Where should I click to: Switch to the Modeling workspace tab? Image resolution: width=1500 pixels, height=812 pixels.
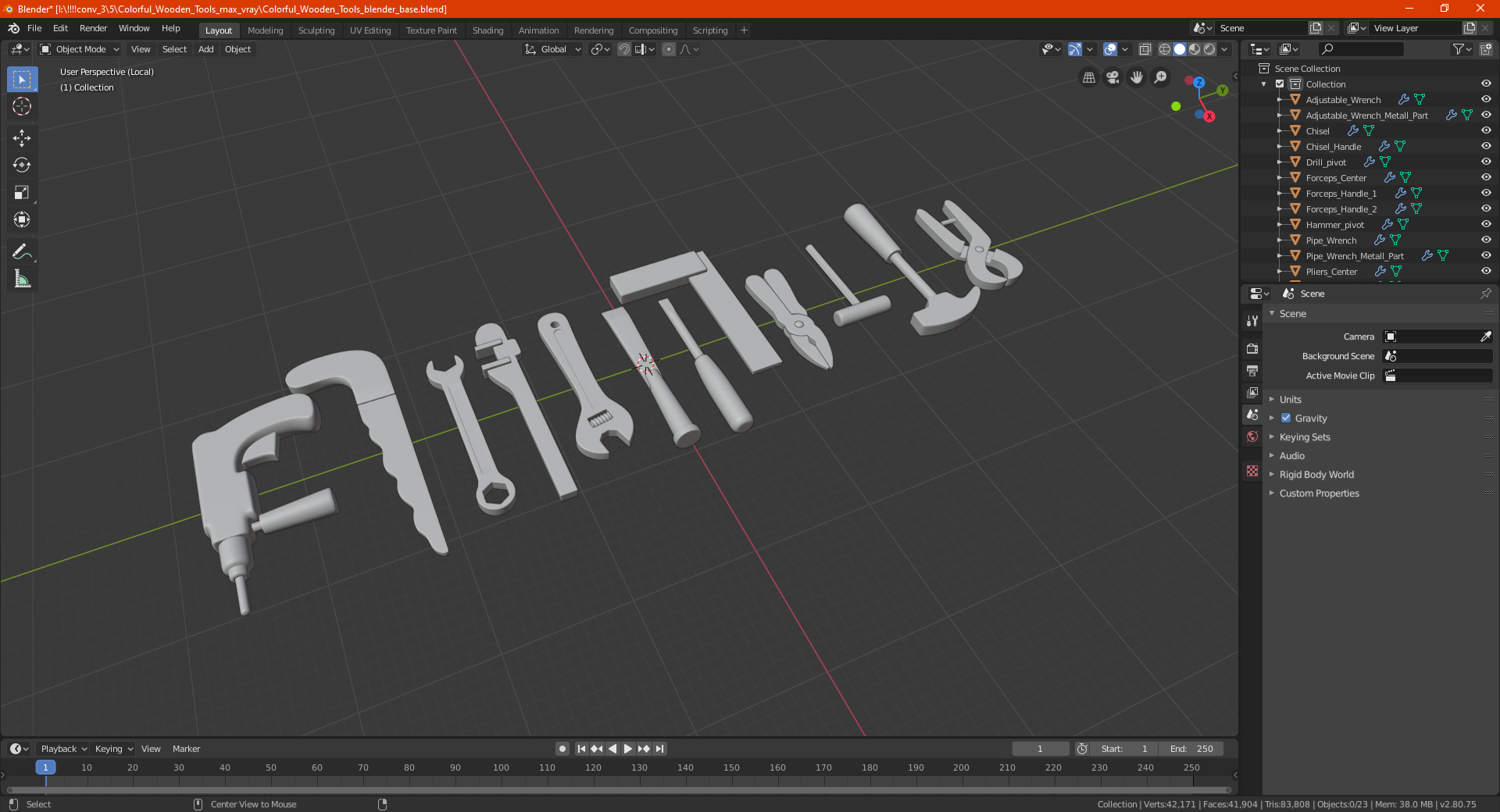click(265, 30)
